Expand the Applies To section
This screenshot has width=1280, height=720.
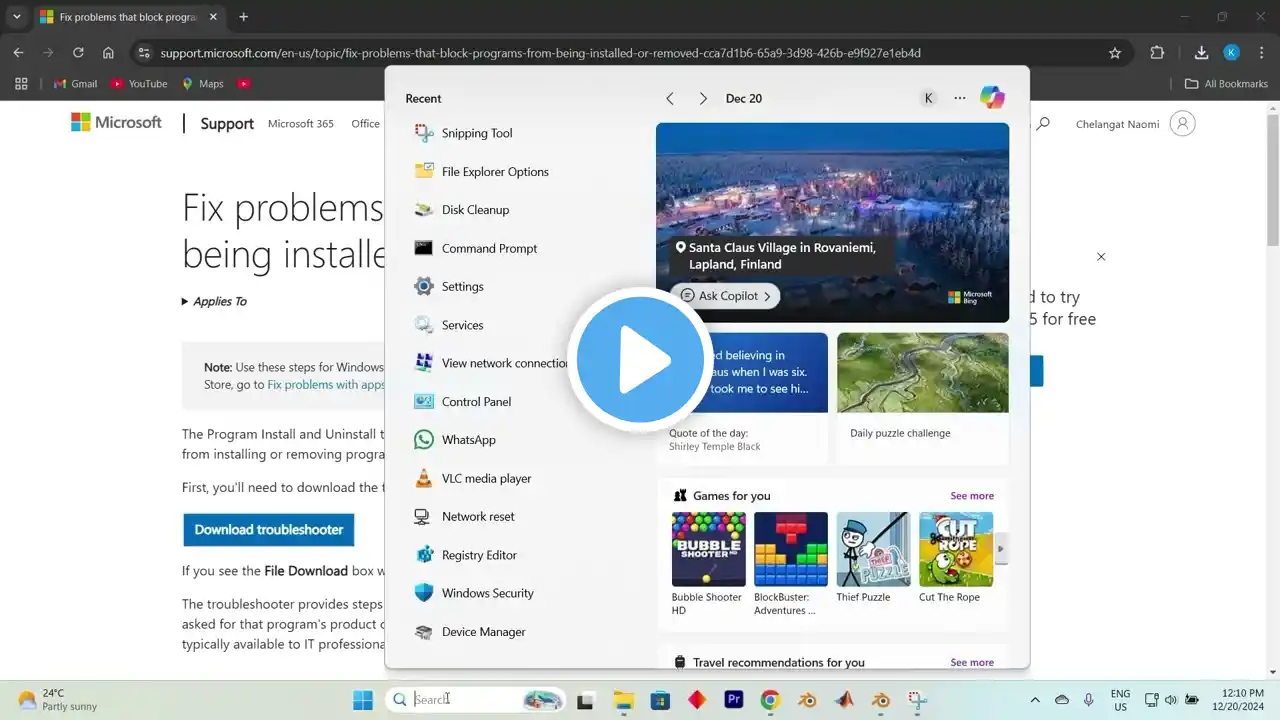coord(214,301)
